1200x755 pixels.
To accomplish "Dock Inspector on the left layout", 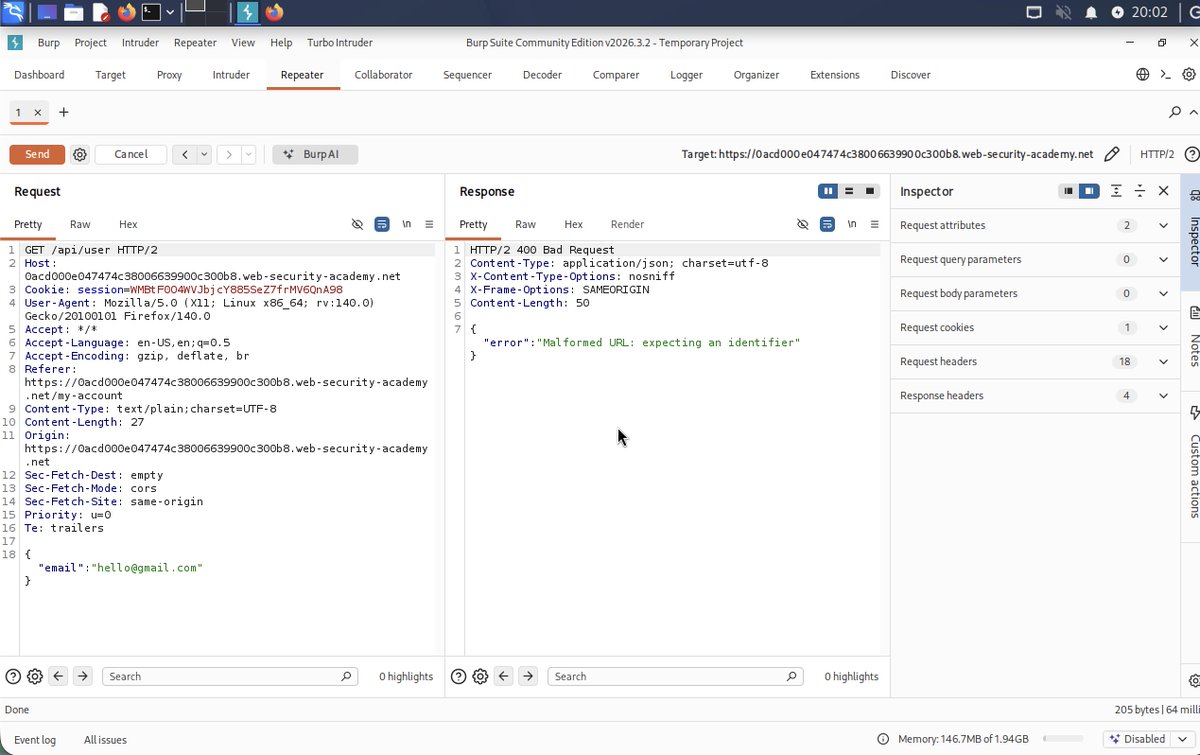I will coord(1068,191).
